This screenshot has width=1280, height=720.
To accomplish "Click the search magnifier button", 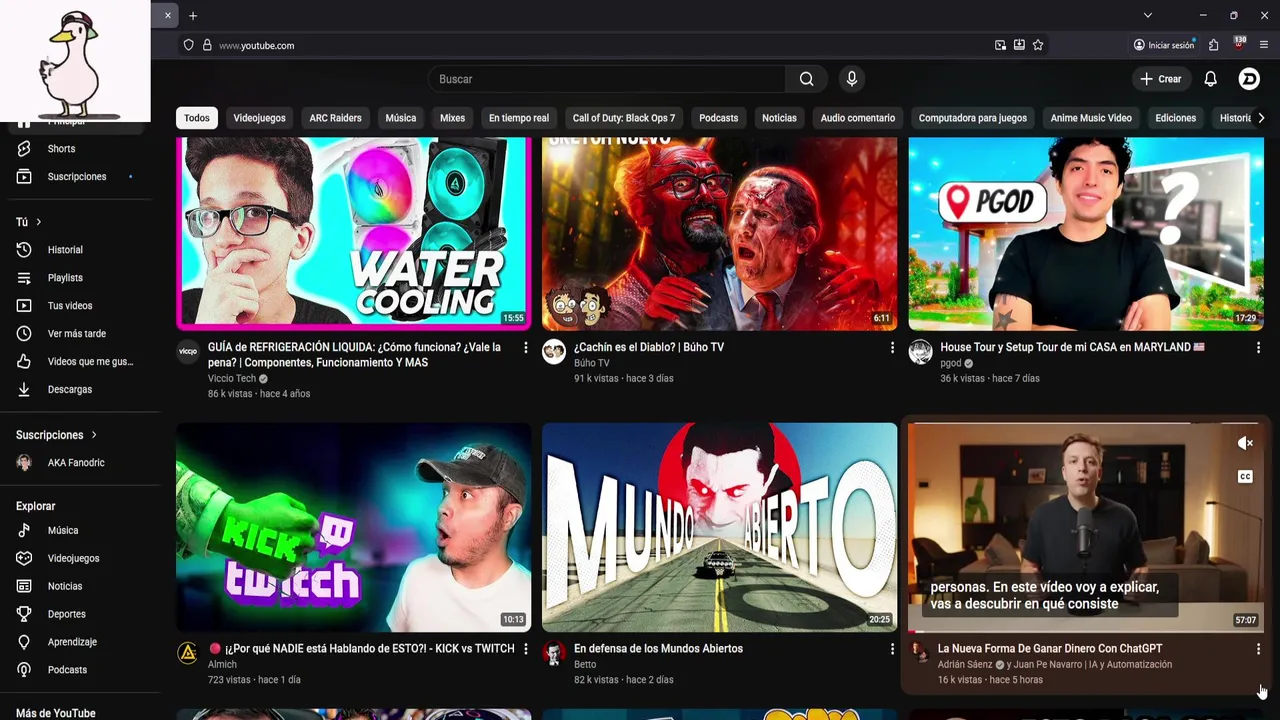I will (x=807, y=79).
